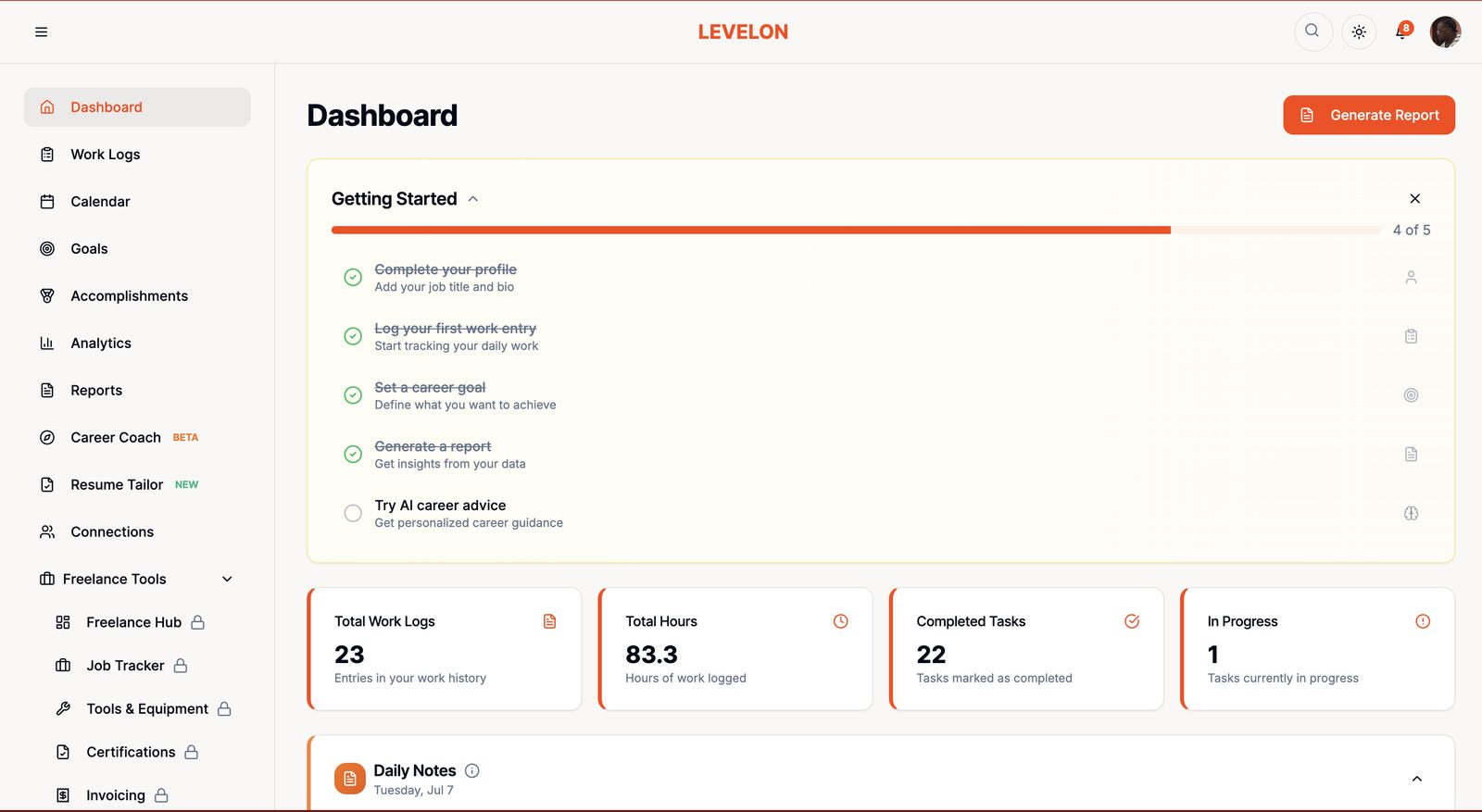Open Analytics in the sidebar
The image size is (1482, 812).
pyautogui.click(x=137, y=344)
